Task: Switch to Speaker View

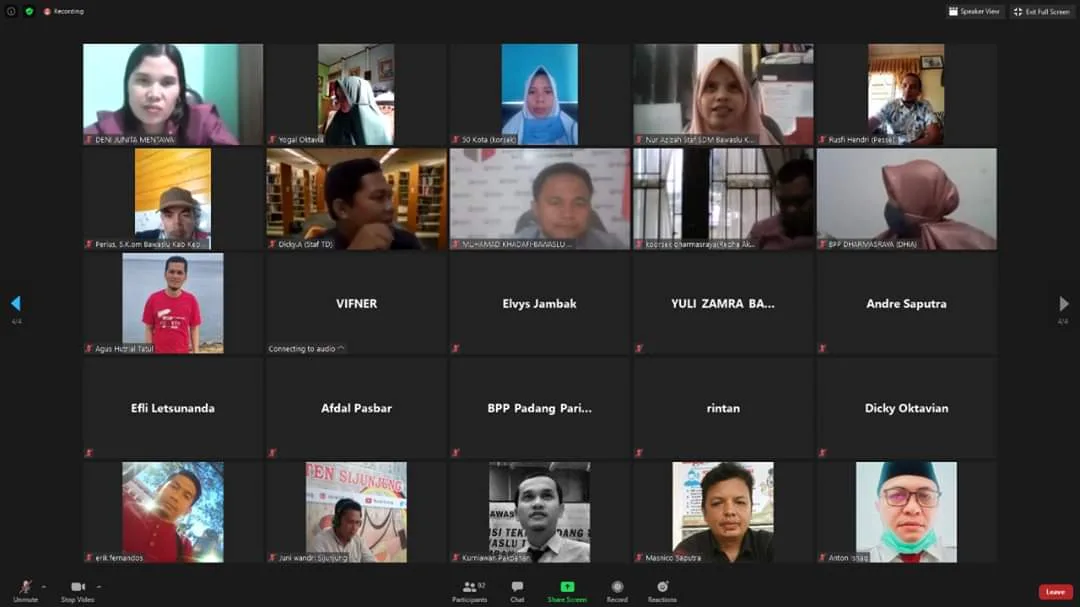Action: point(975,11)
